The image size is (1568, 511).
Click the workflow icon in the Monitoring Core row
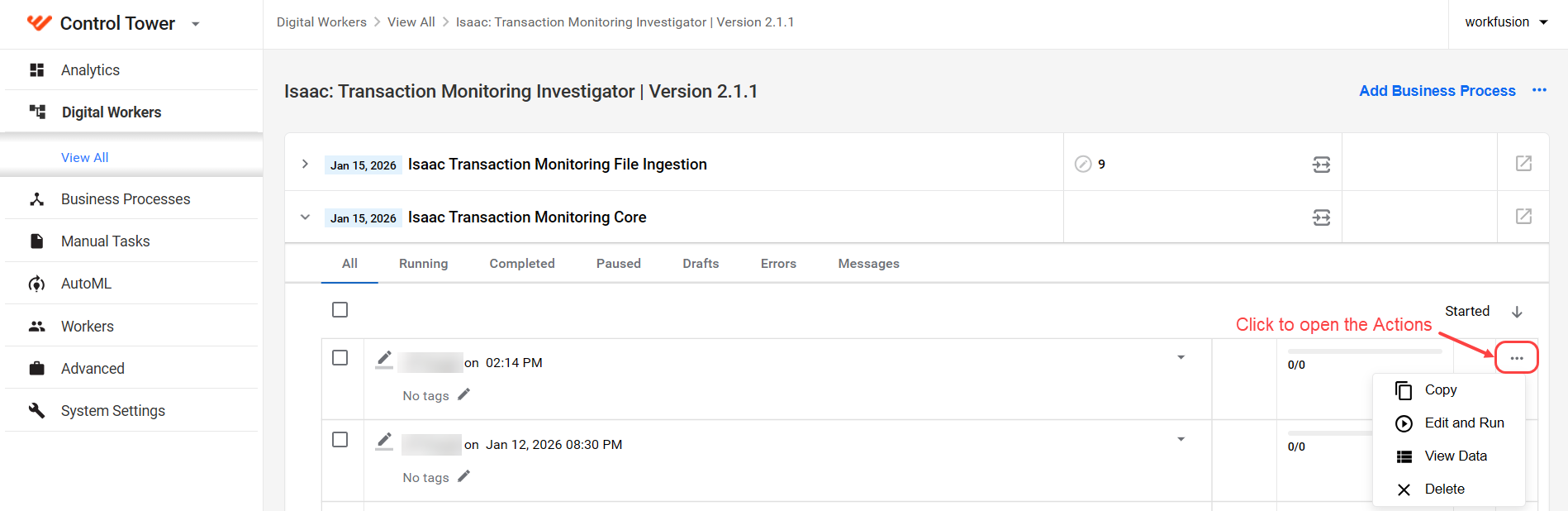[1322, 217]
